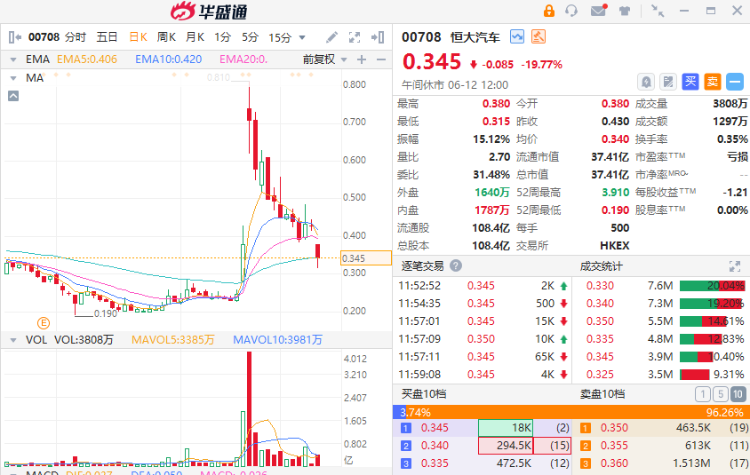Click the shrink window arrows icon

658,11
